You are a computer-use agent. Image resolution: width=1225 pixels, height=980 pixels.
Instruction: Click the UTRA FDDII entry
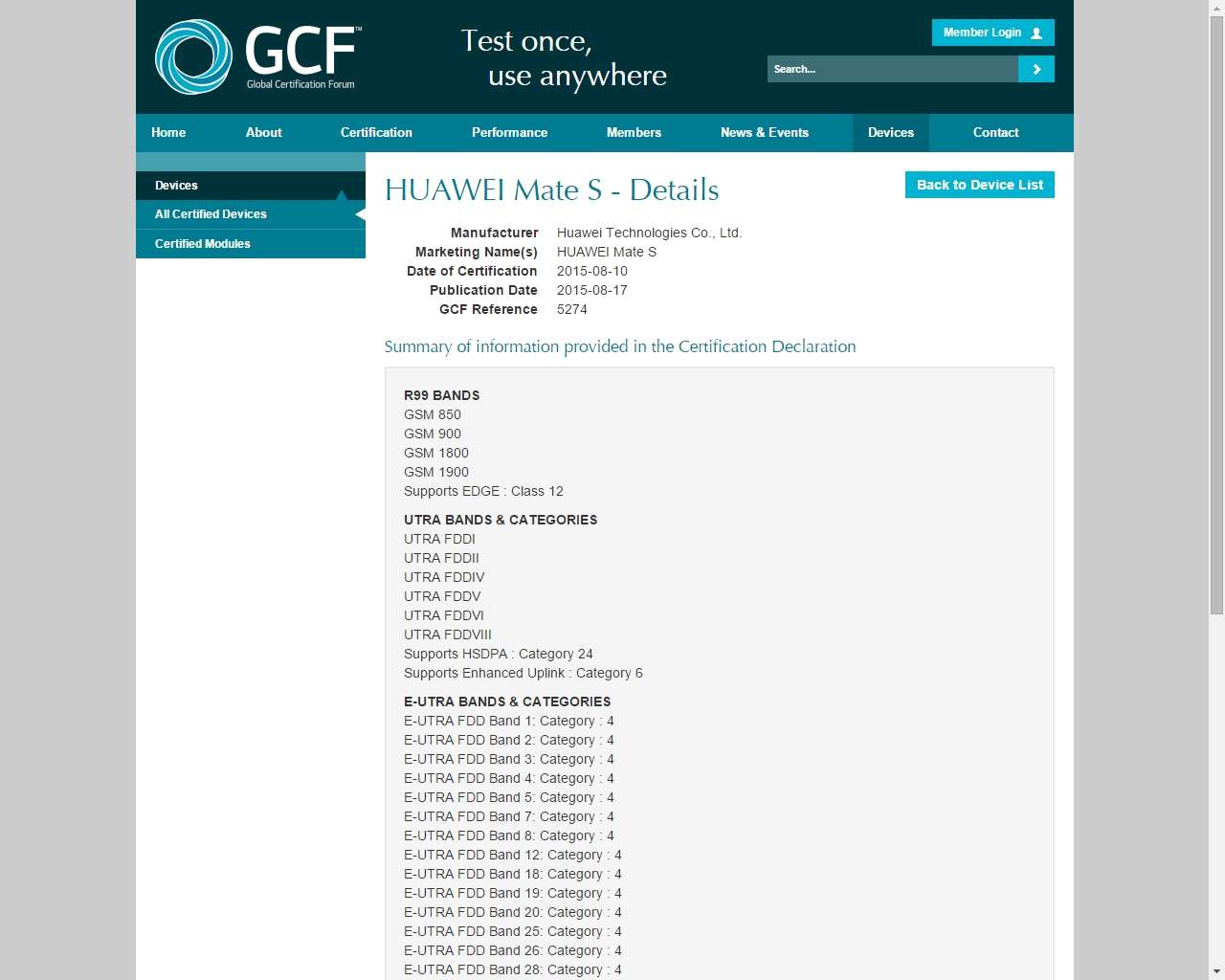pyautogui.click(x=441, y=558)
